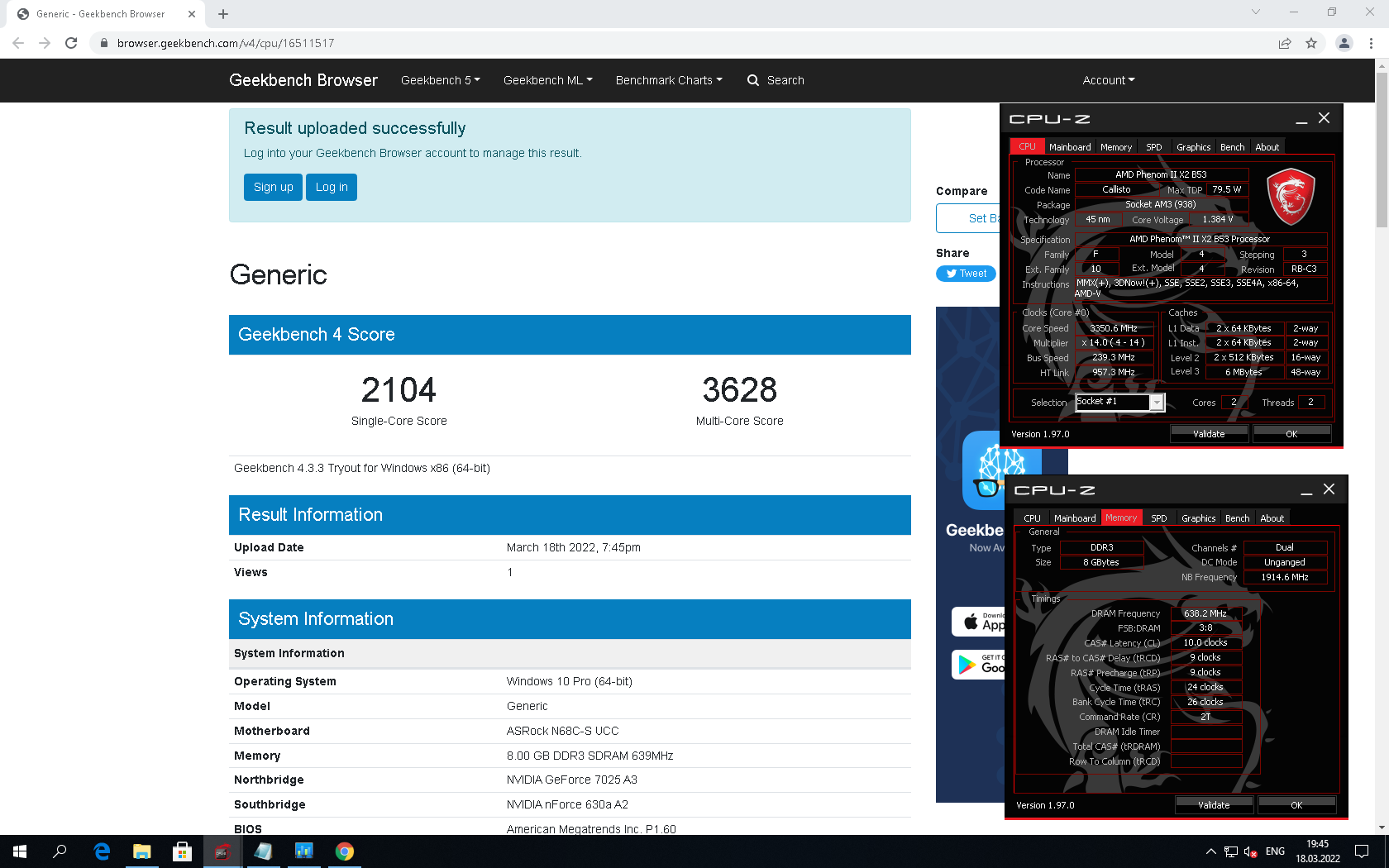Image resolution: width=1389 pixels, height=868 pixels.
Task: Open Windows Start menu
Action: pos(20,851)
